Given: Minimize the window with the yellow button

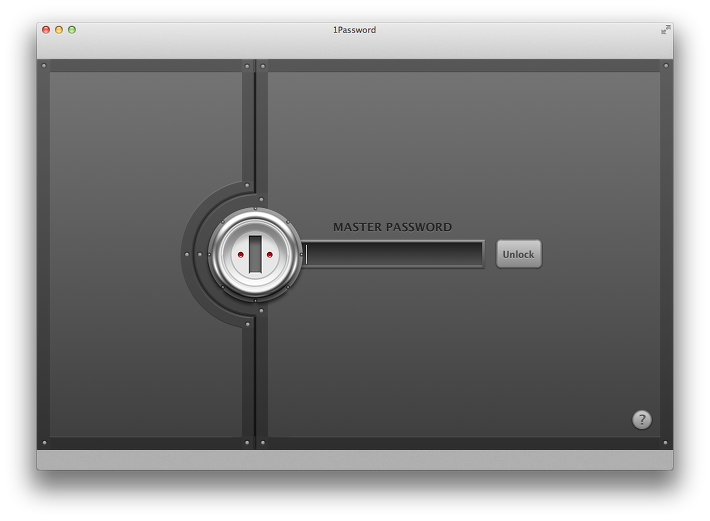Looking at the screenshot, I should (59, 30).
